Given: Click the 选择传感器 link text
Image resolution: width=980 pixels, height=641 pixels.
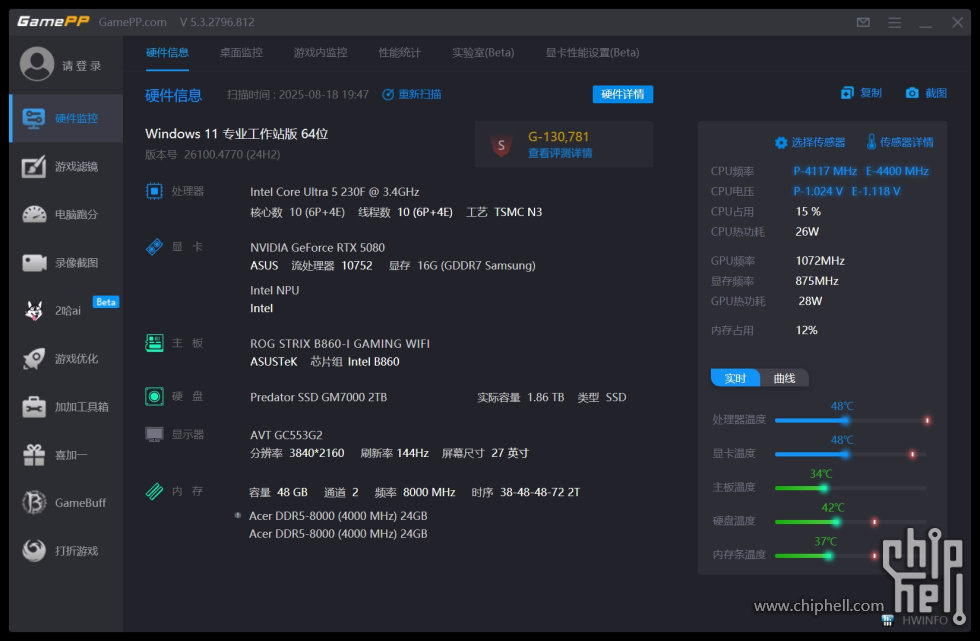Looking at the screenshot, I should click(818, 142).
